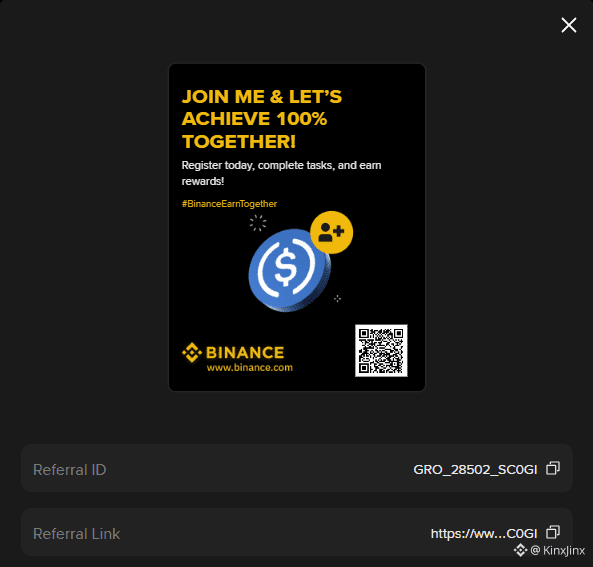Click the sparkle loader graphic above coin
This screenshot has height=567, width=593.
pos(258,223)
